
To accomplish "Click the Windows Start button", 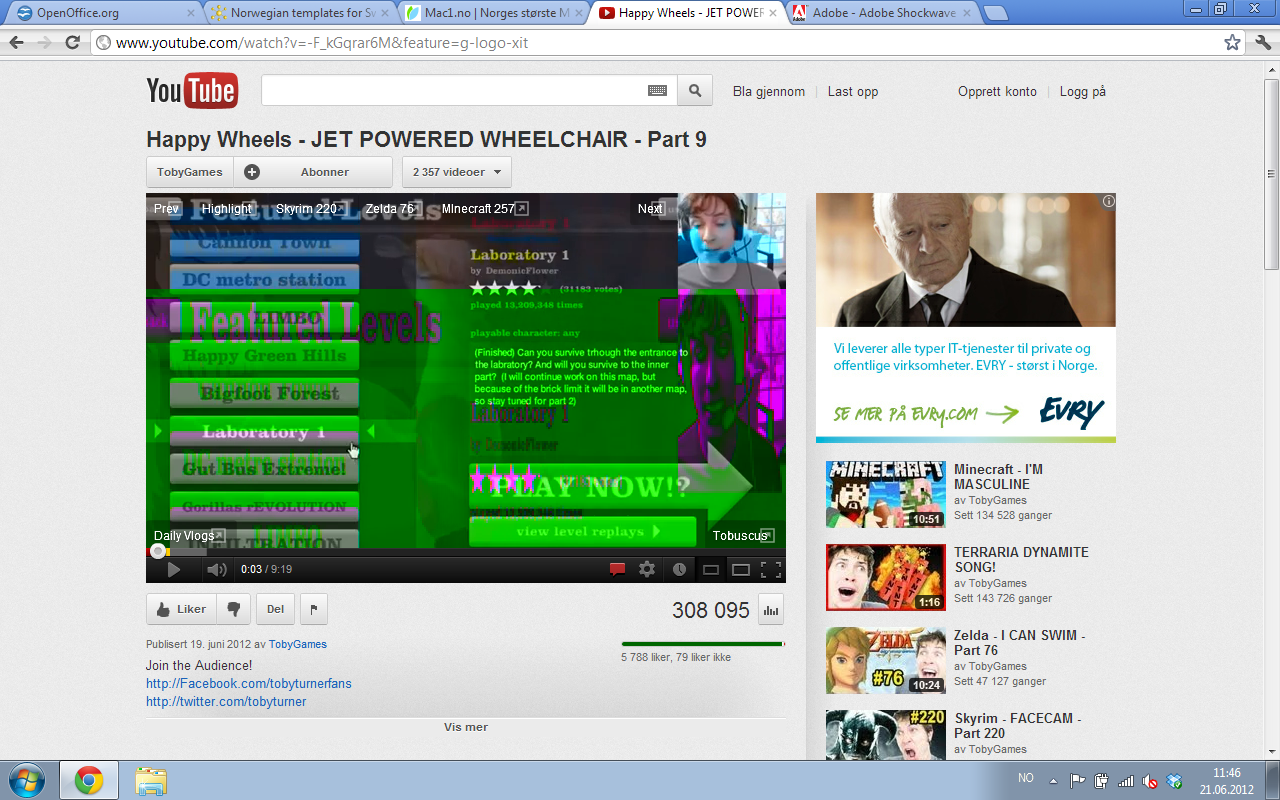I will click(26, 780).
